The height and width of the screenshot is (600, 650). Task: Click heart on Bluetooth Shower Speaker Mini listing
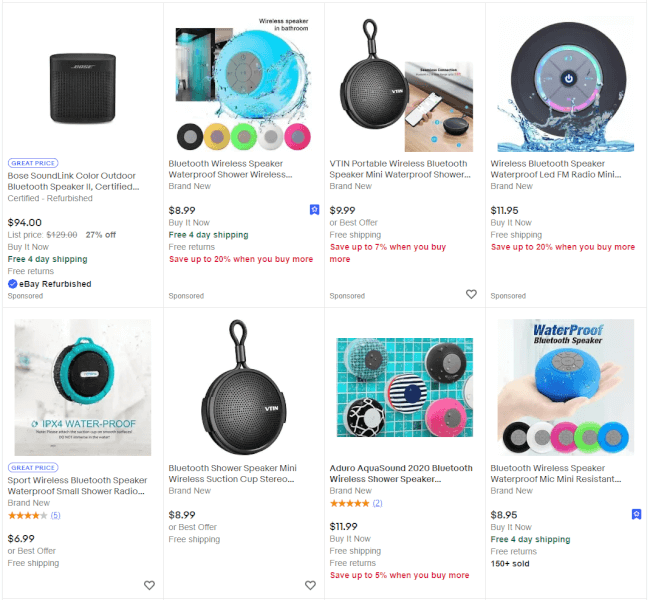(310, 585)
